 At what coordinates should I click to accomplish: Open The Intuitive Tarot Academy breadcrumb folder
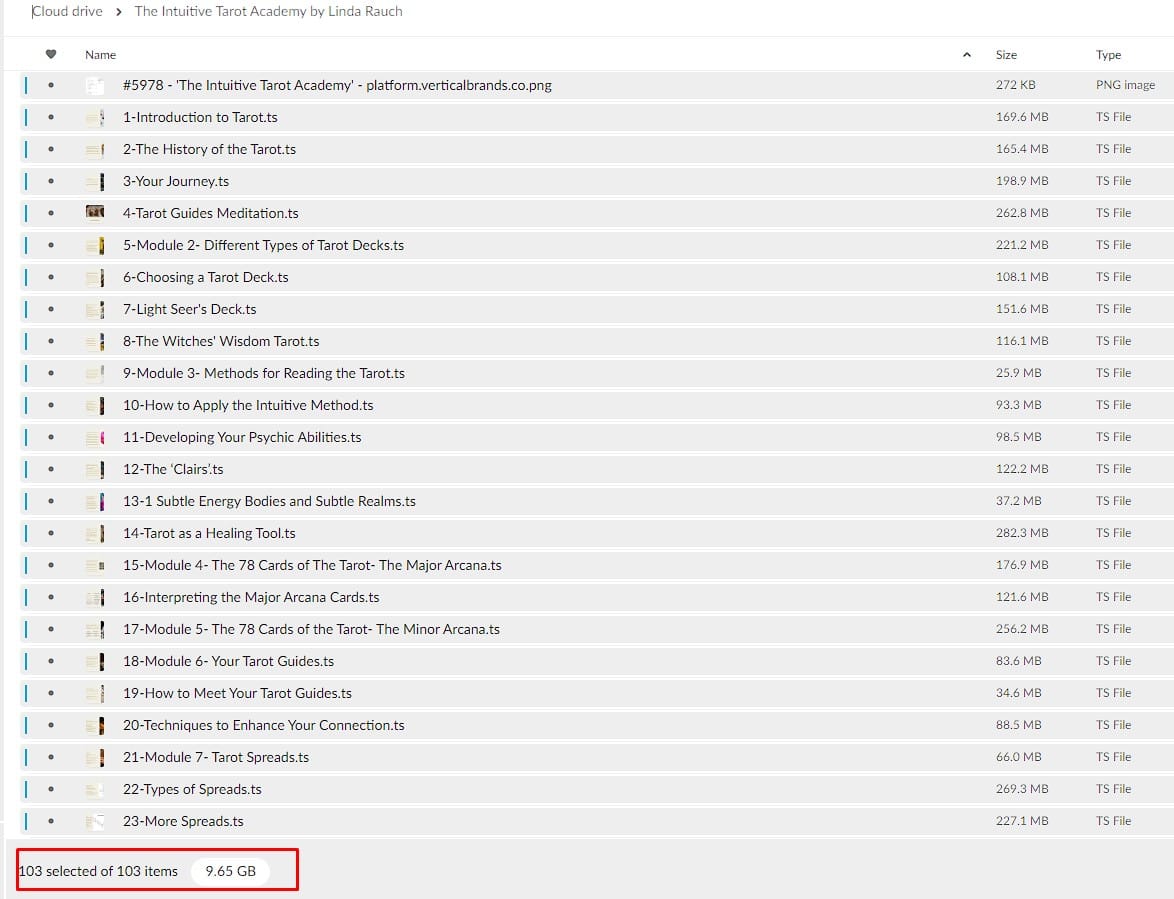[x=268, y=12]
